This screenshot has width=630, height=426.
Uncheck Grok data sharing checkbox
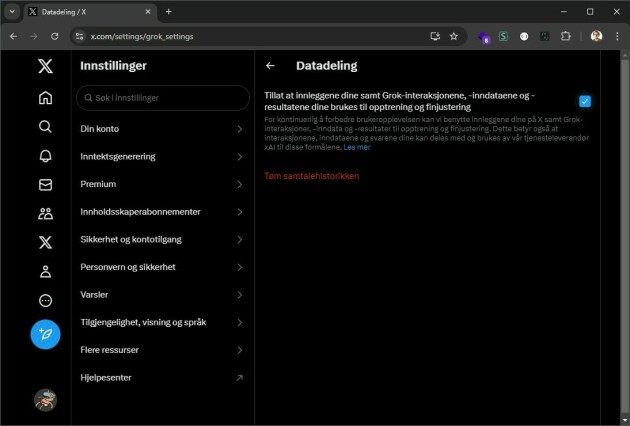(585, 101)
